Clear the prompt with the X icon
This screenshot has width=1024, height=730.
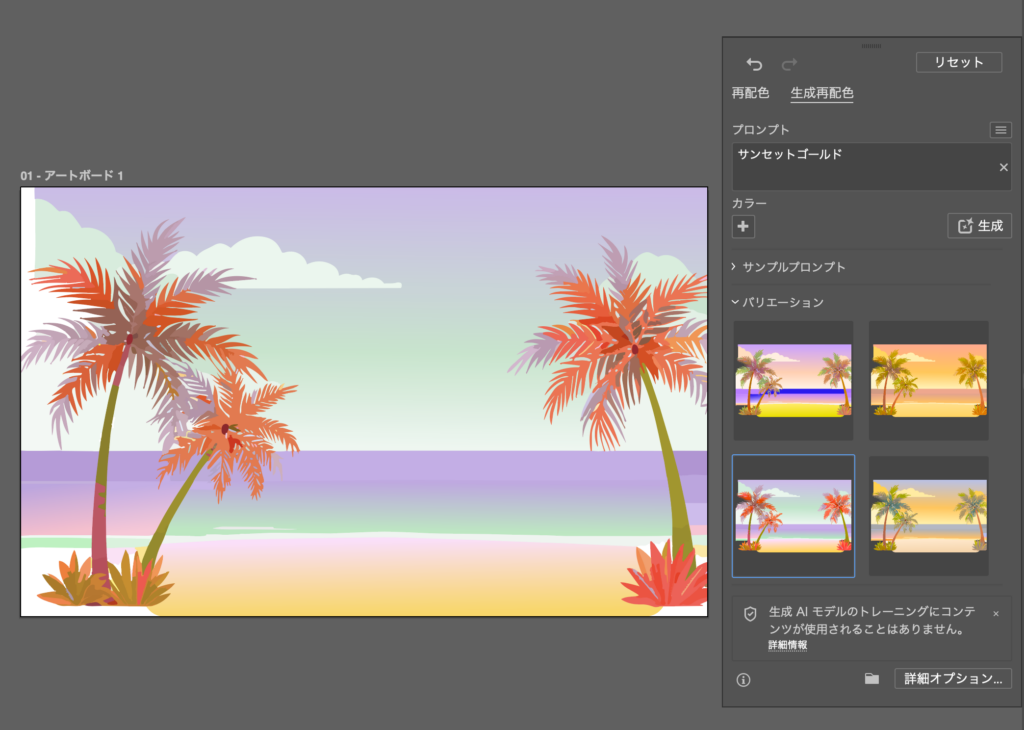coord(1003,167)
